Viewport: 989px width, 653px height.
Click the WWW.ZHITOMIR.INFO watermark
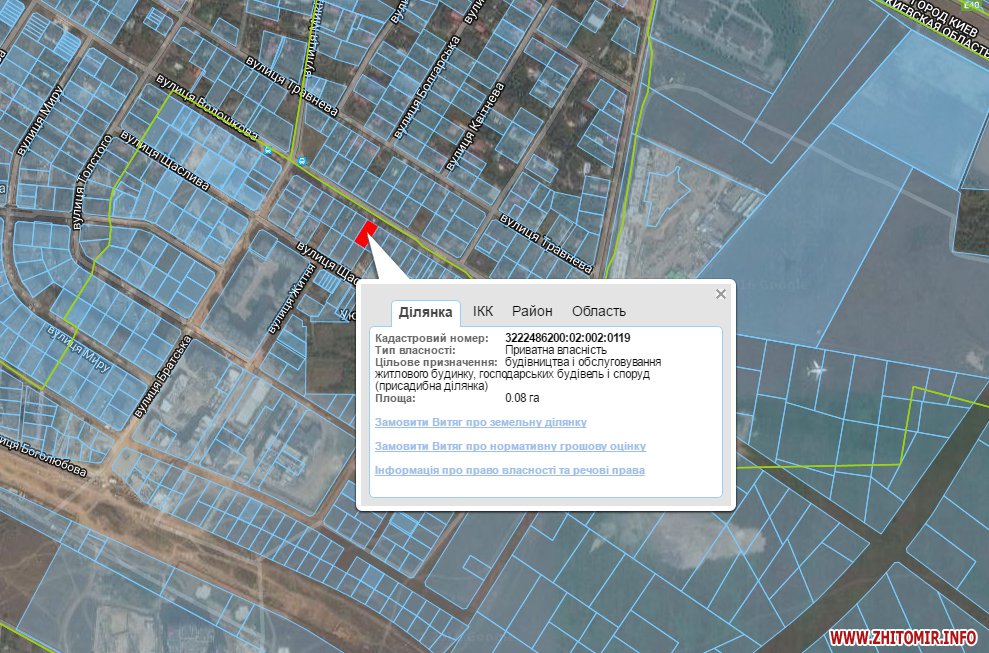coord(902,636)
